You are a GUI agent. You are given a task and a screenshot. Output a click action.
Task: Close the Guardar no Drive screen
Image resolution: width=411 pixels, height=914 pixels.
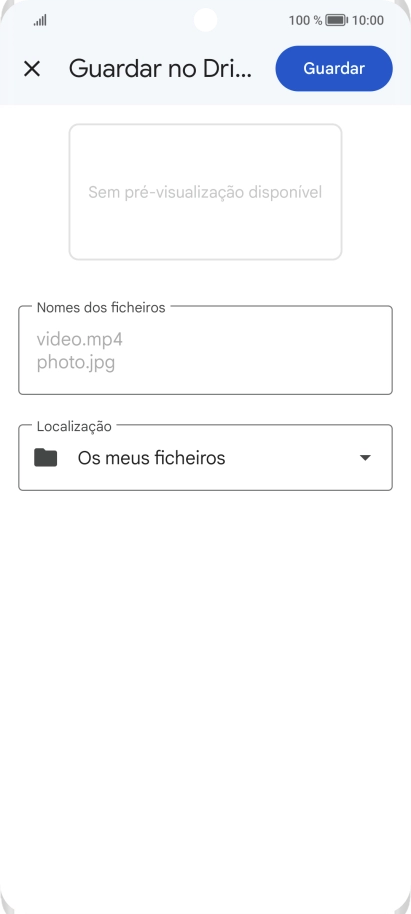point(31,69)
